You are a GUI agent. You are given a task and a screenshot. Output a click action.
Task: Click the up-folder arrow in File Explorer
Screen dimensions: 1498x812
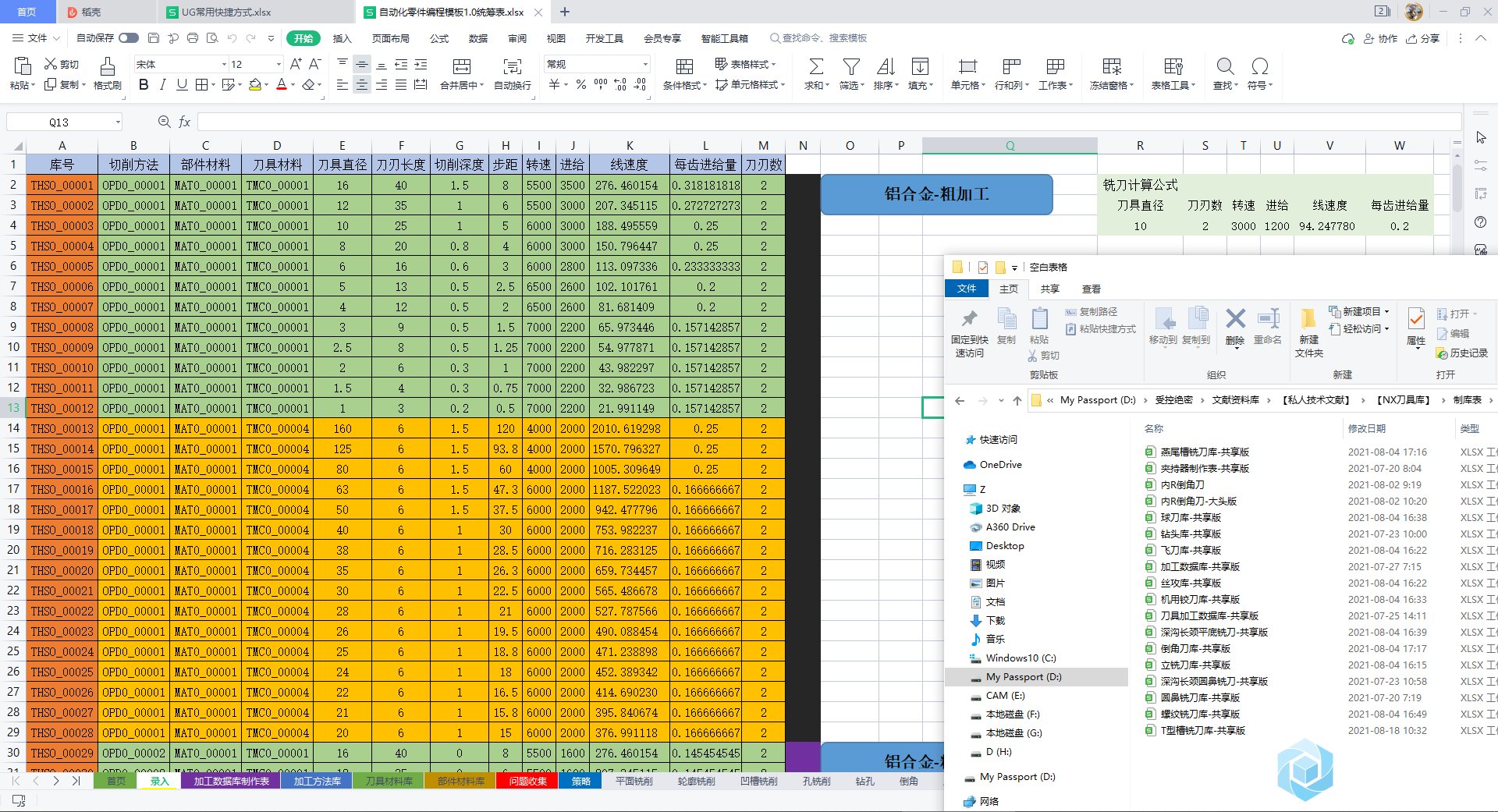click(1017, 400)
